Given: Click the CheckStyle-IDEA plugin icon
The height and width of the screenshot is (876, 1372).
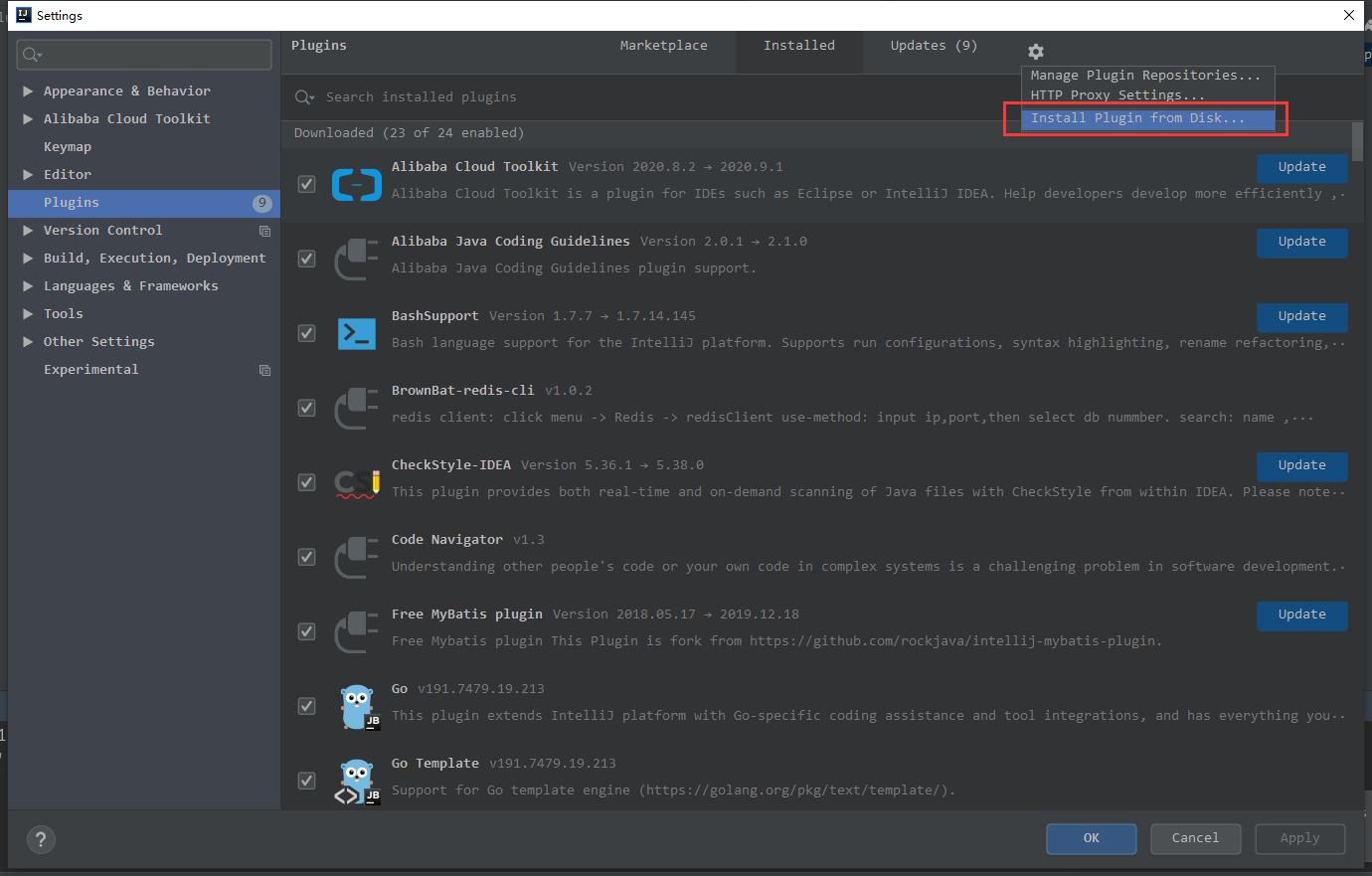Looking at the screenshot, I should (x=356, y=482).
